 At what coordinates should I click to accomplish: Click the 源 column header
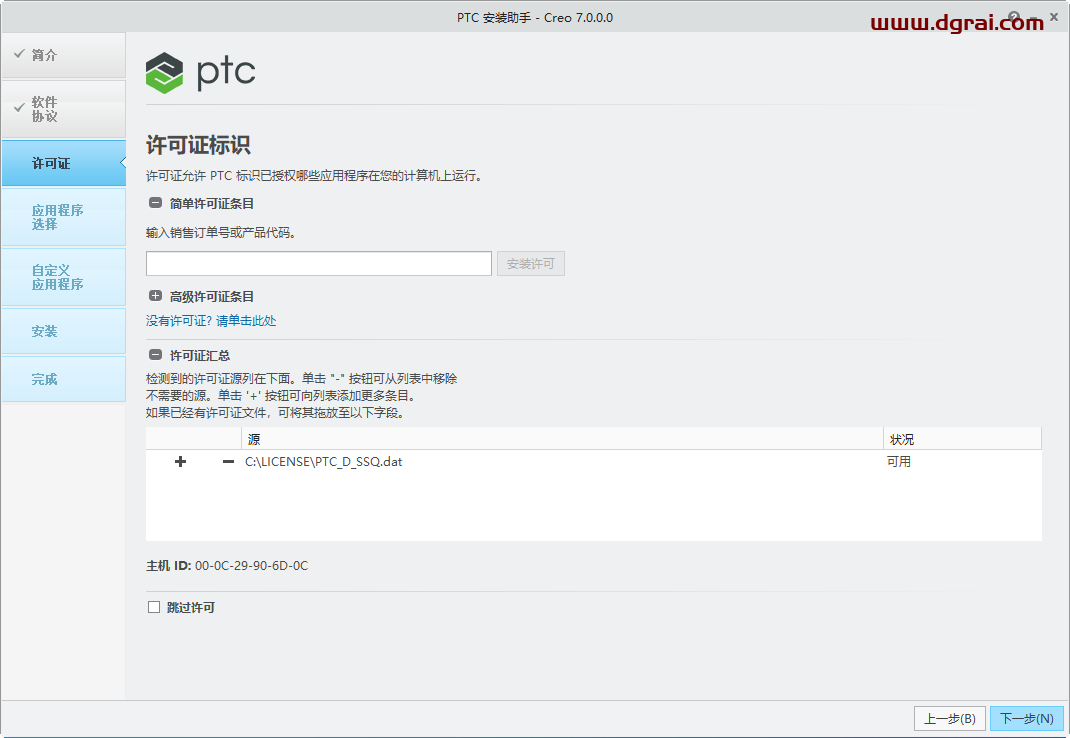point(562,439)
